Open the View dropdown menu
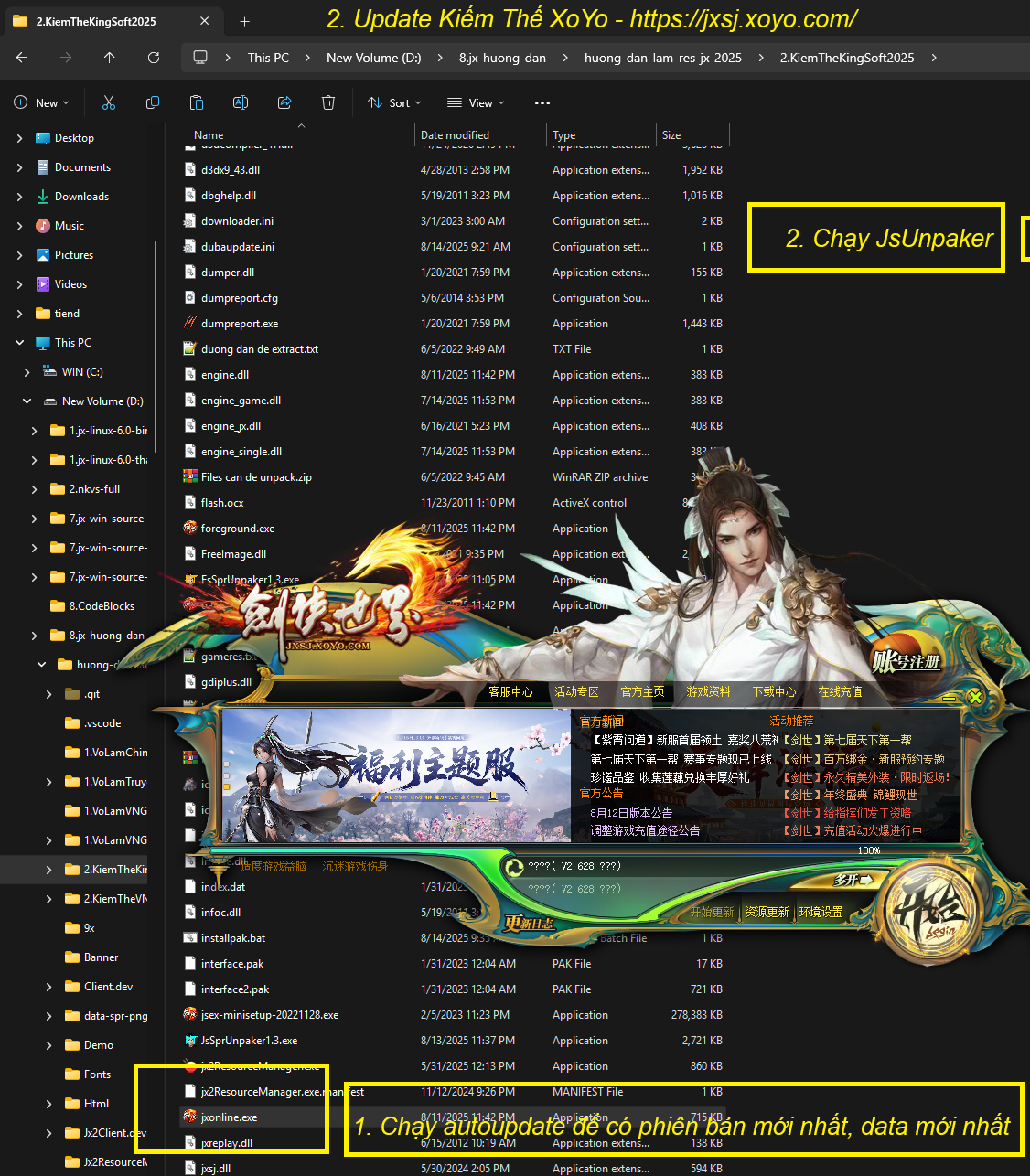The width and height of the screenshot is (1030, 1176). click(x=476, y=102)
